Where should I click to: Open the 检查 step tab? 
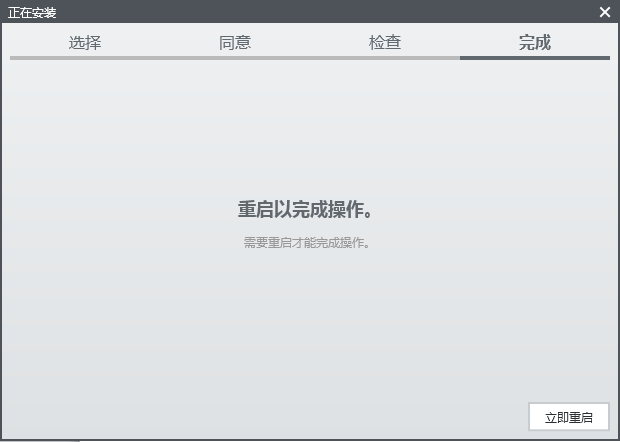click(385, 43)
